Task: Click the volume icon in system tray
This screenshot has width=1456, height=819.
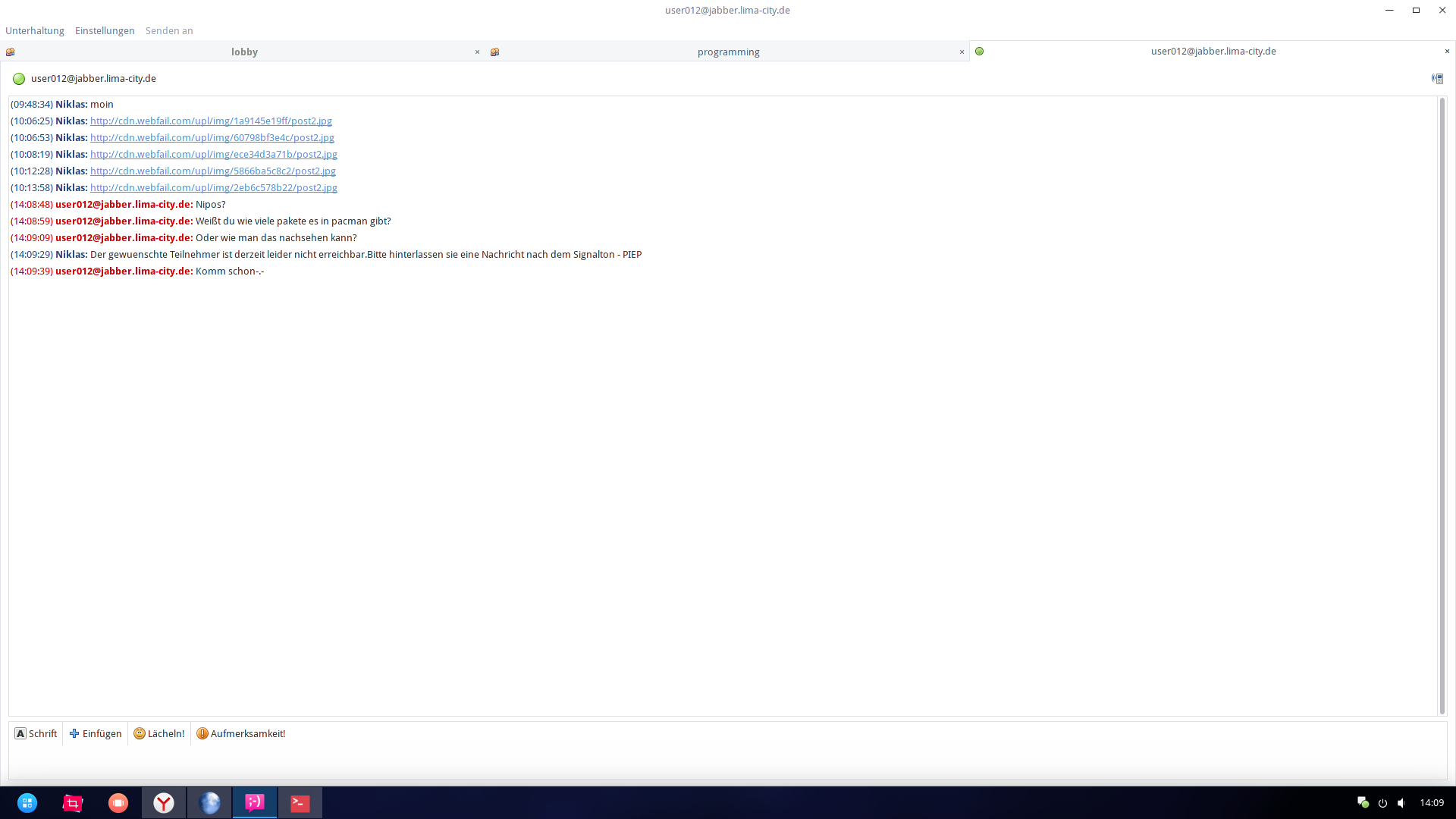Action: 1401,802
